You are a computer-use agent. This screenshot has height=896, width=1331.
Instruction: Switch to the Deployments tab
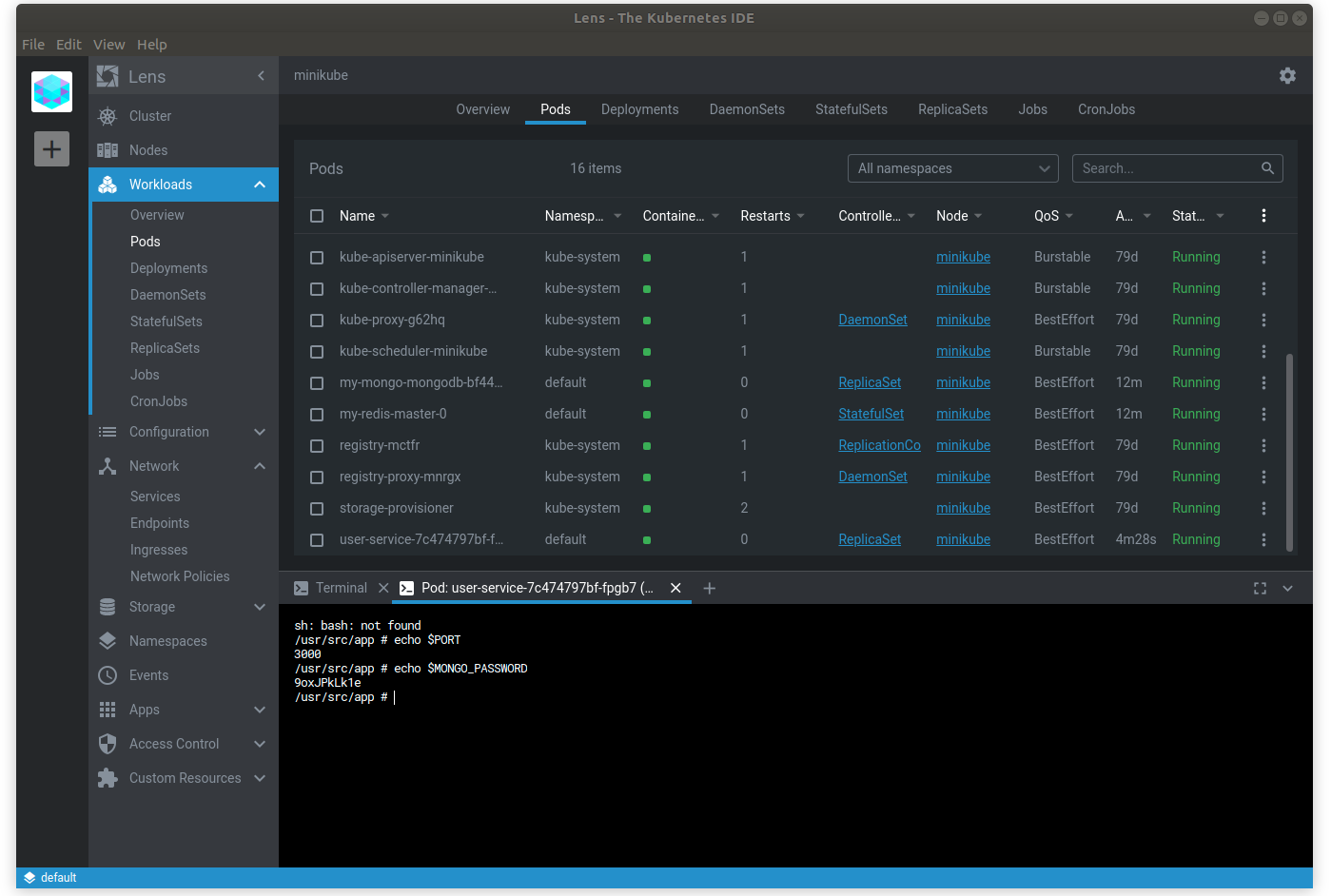tap(639, 109)
